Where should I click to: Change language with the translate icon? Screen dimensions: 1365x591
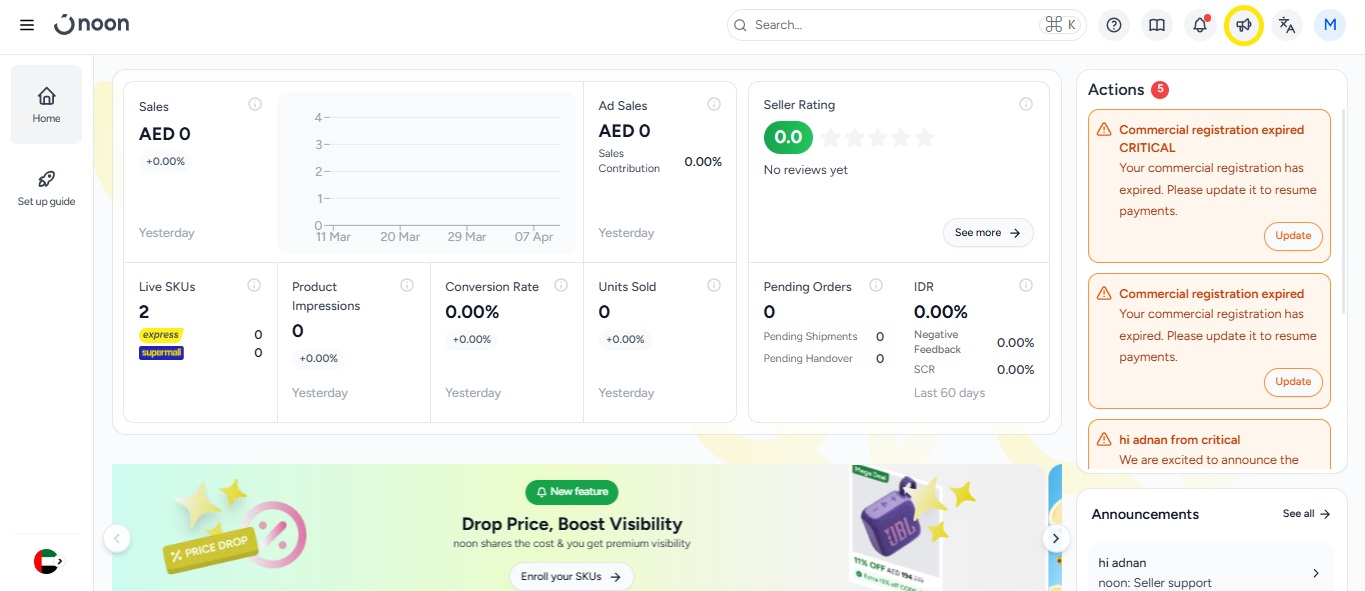(1287, 25)
